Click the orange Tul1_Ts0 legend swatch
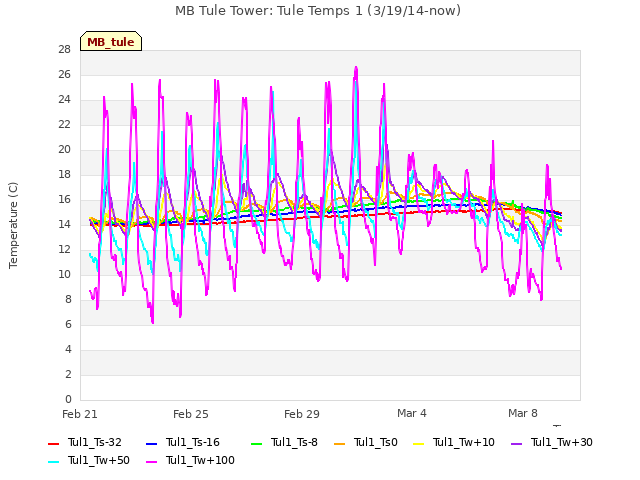The height and width of the screenshot is (480, 640). pyautogui.click(x=340, y=444)
